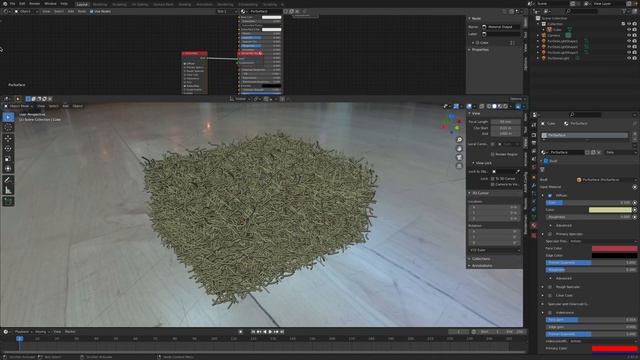Select the Select Box tool in viewport toolbar
640x360 pixels.
click(x=8, y=118)
